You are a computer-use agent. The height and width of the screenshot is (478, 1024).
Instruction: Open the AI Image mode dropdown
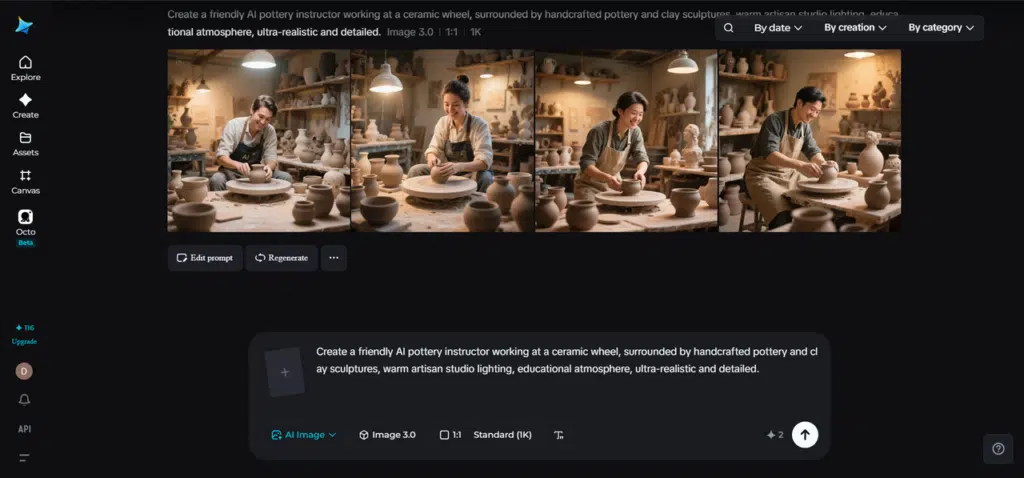[304, 435]
